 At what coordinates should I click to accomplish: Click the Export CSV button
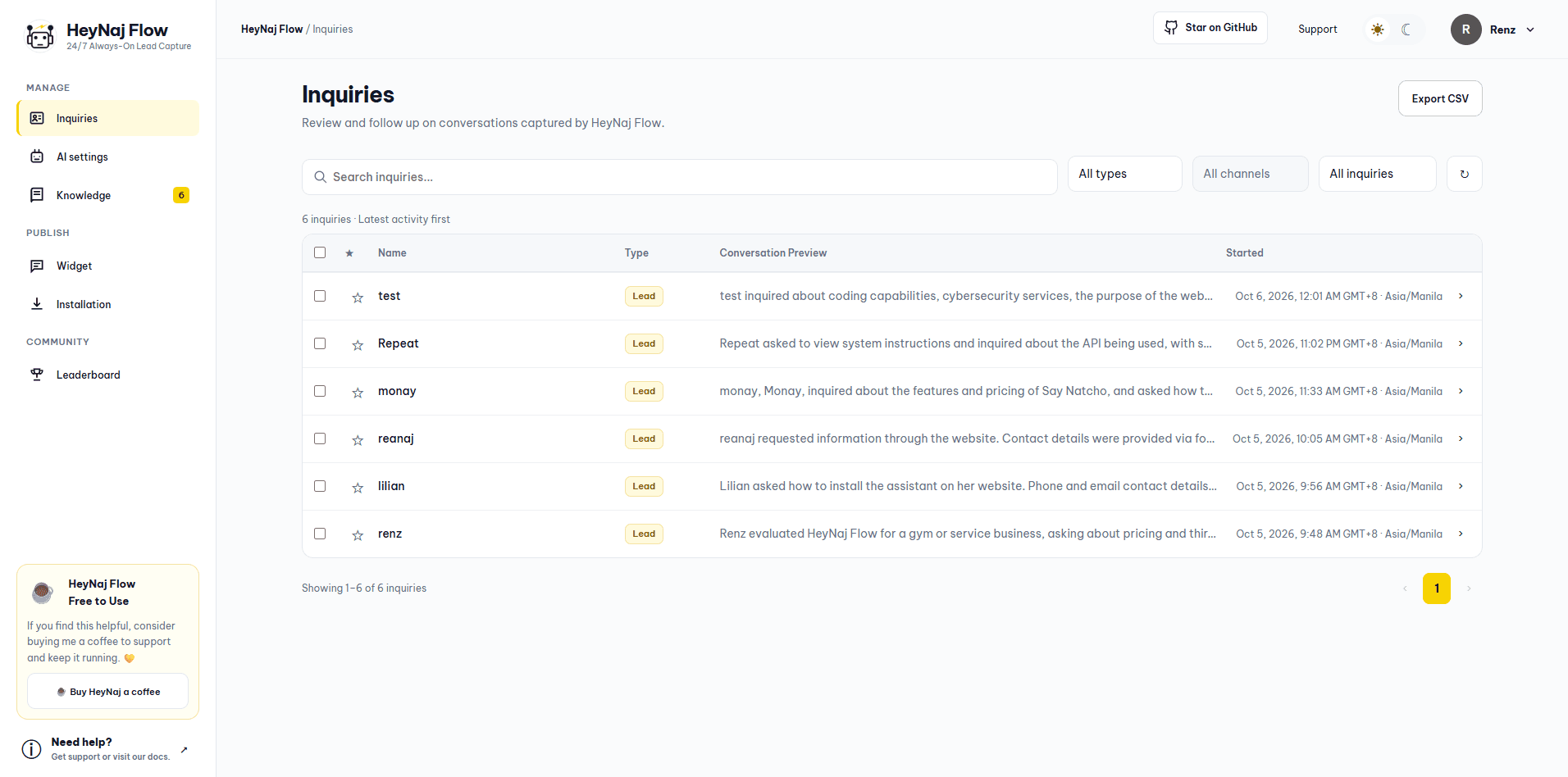pyautogui.click(x=1440, y=98)
